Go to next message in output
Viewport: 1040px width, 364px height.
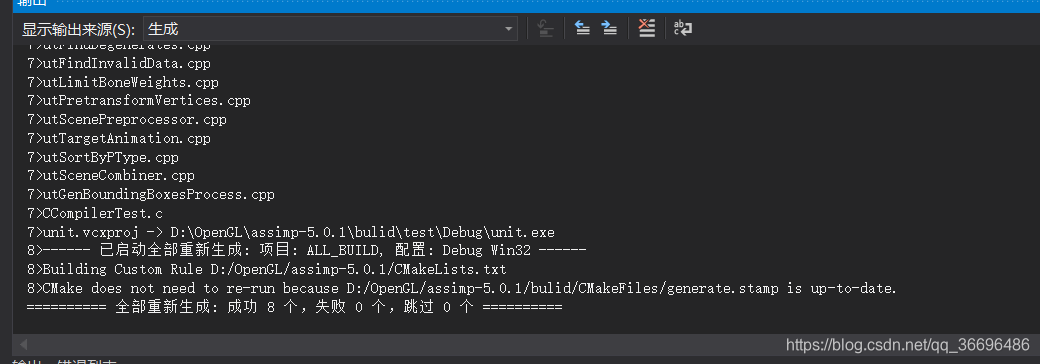pyautogui.click(x=609, y=29)
